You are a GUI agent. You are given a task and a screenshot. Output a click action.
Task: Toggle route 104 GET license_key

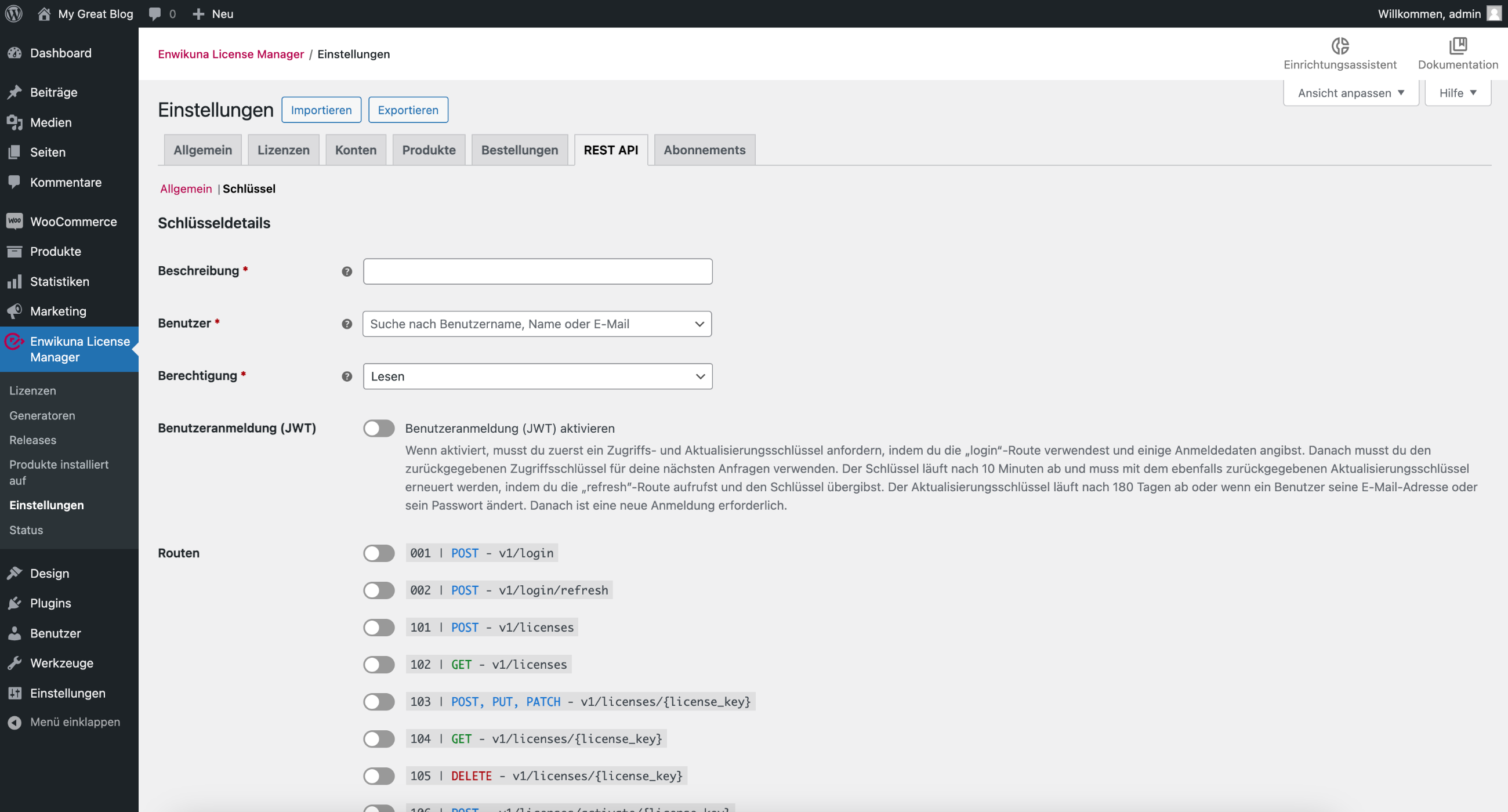tap(379, 739)
